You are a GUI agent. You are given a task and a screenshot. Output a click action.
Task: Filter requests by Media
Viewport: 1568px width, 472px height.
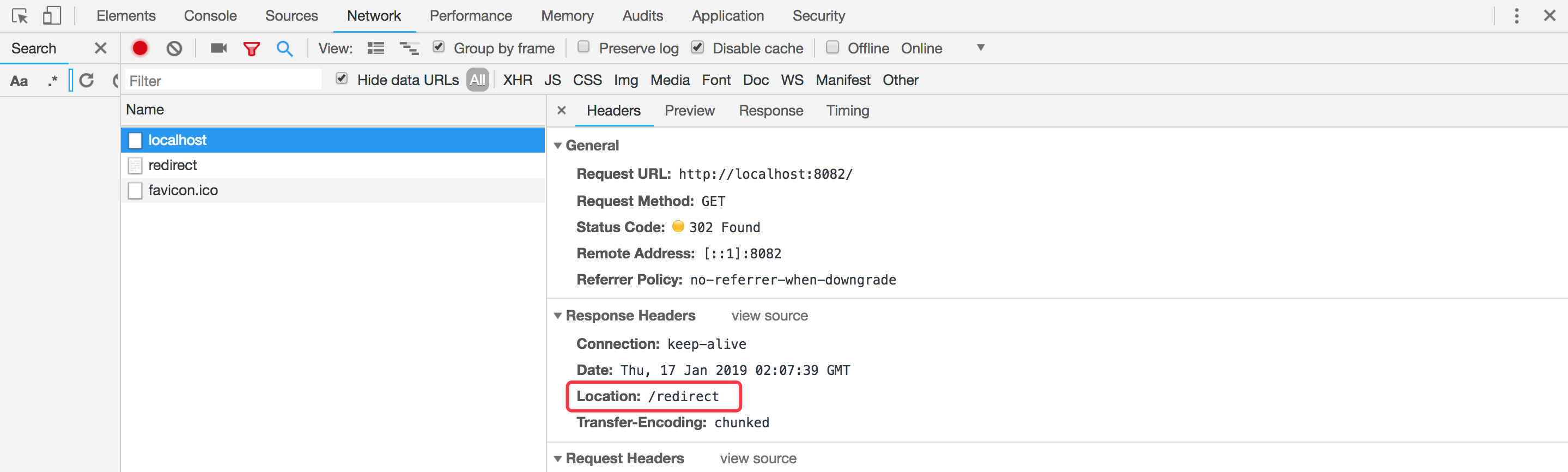670,80
